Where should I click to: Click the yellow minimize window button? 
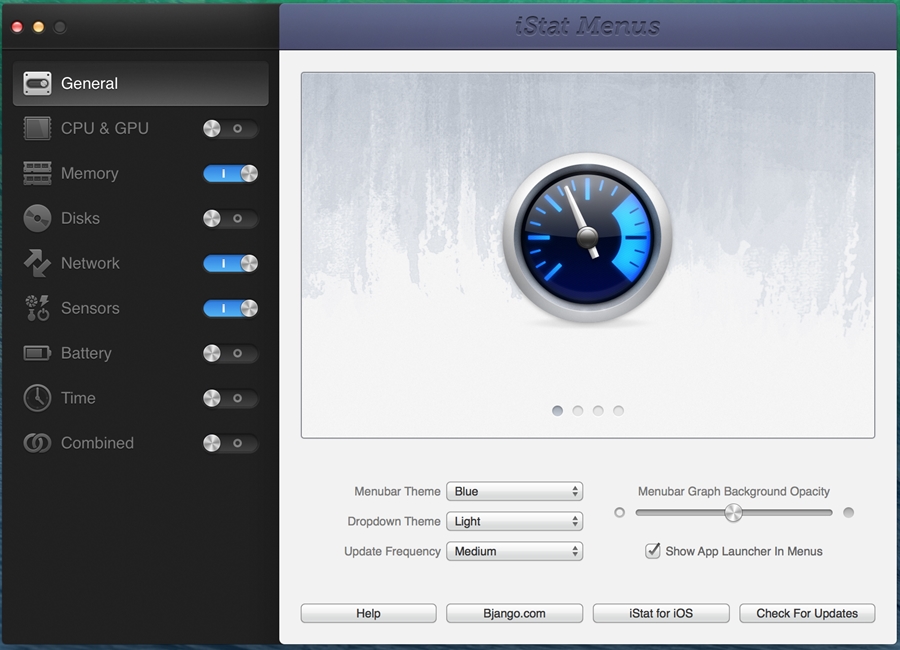38,27
